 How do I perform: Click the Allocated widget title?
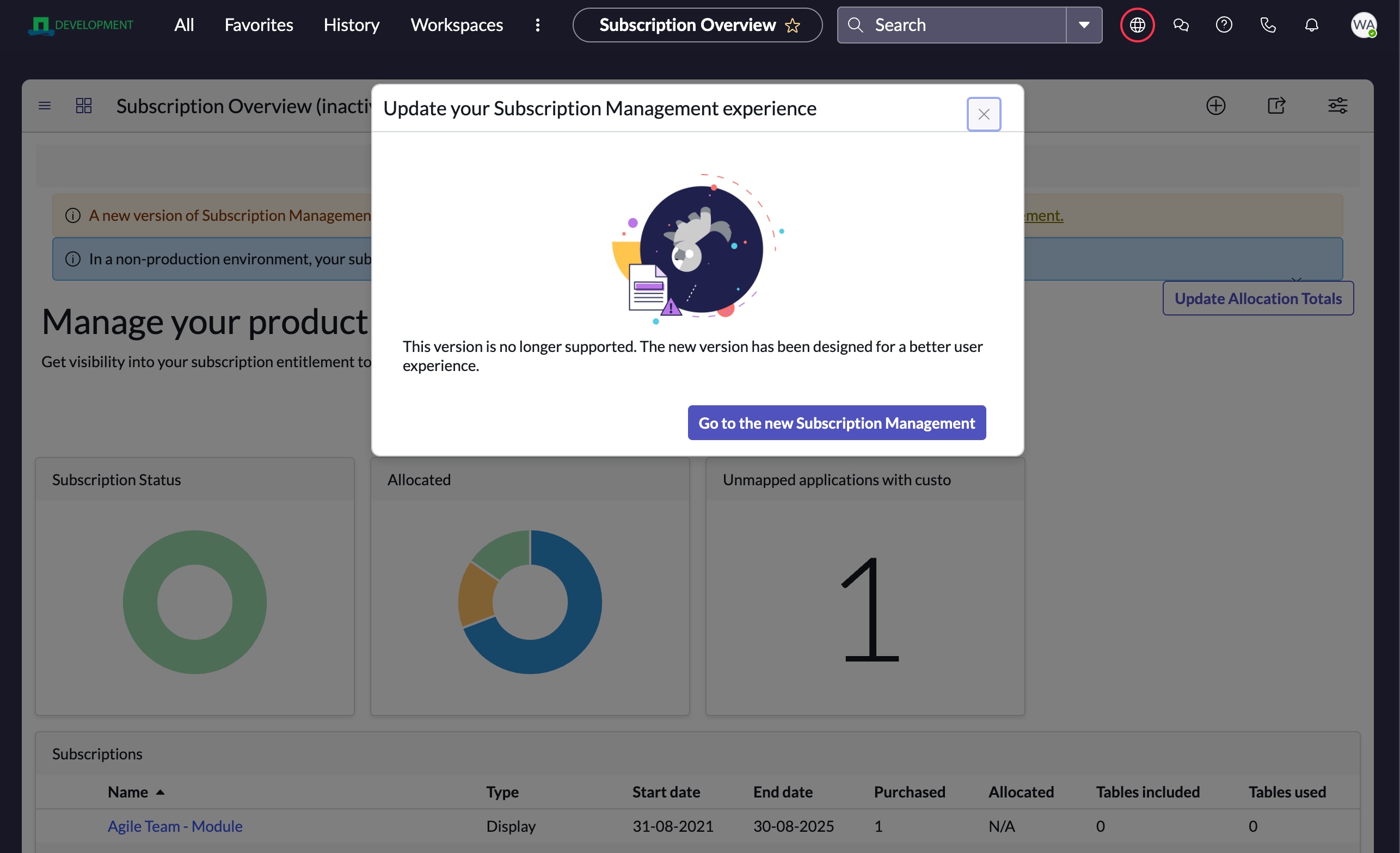tap(419, 480)
